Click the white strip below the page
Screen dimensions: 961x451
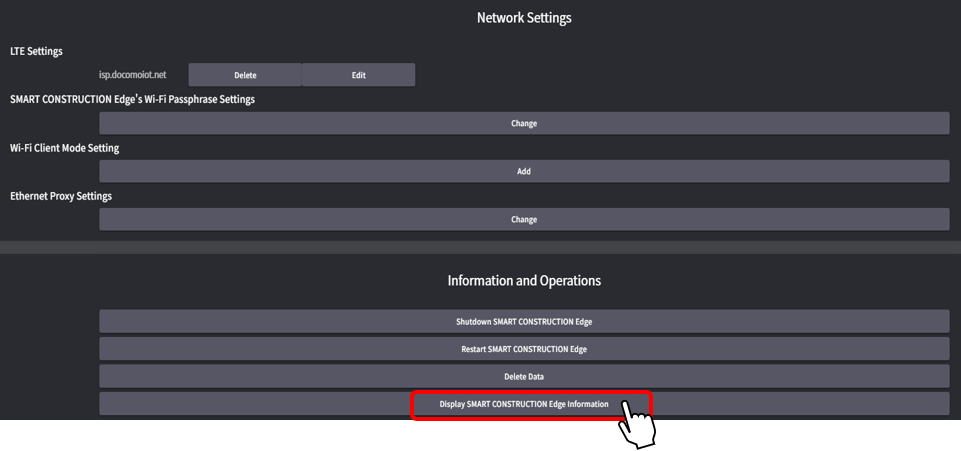[300, 436]
